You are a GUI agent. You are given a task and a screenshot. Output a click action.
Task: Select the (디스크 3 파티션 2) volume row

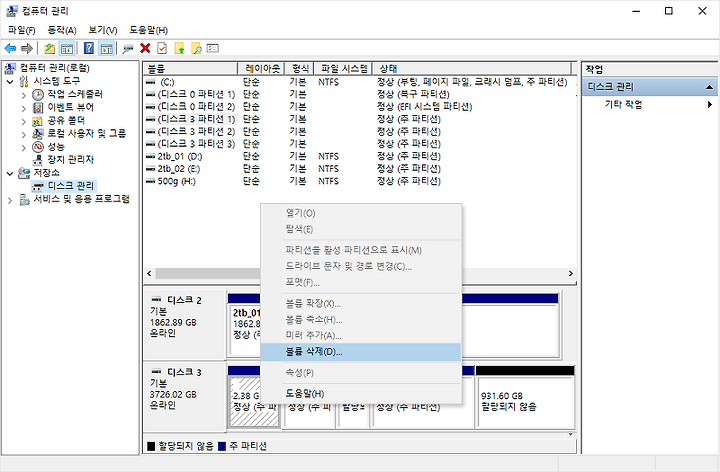359,131
